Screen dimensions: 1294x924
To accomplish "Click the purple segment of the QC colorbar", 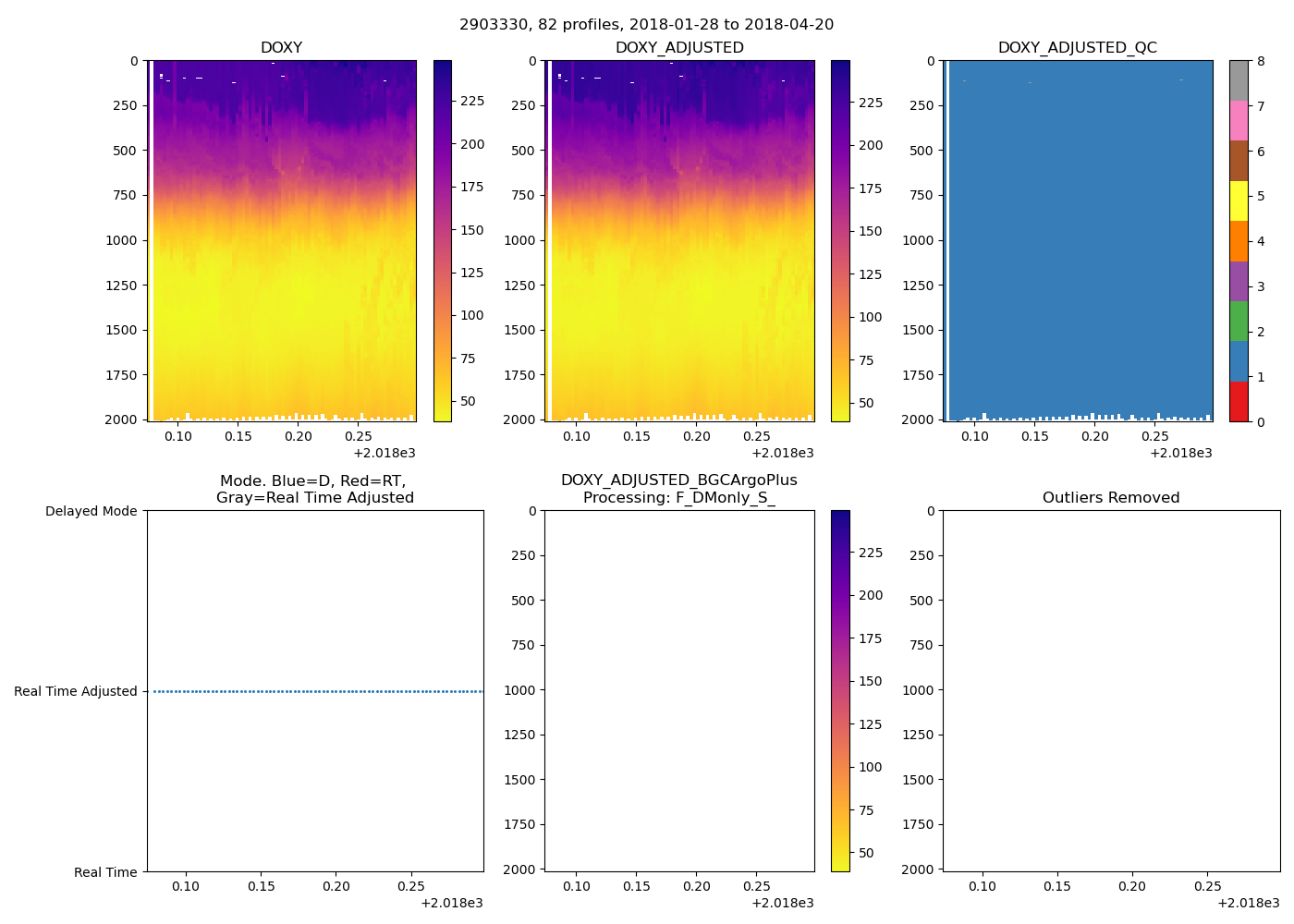I will tap(1239, 282).
